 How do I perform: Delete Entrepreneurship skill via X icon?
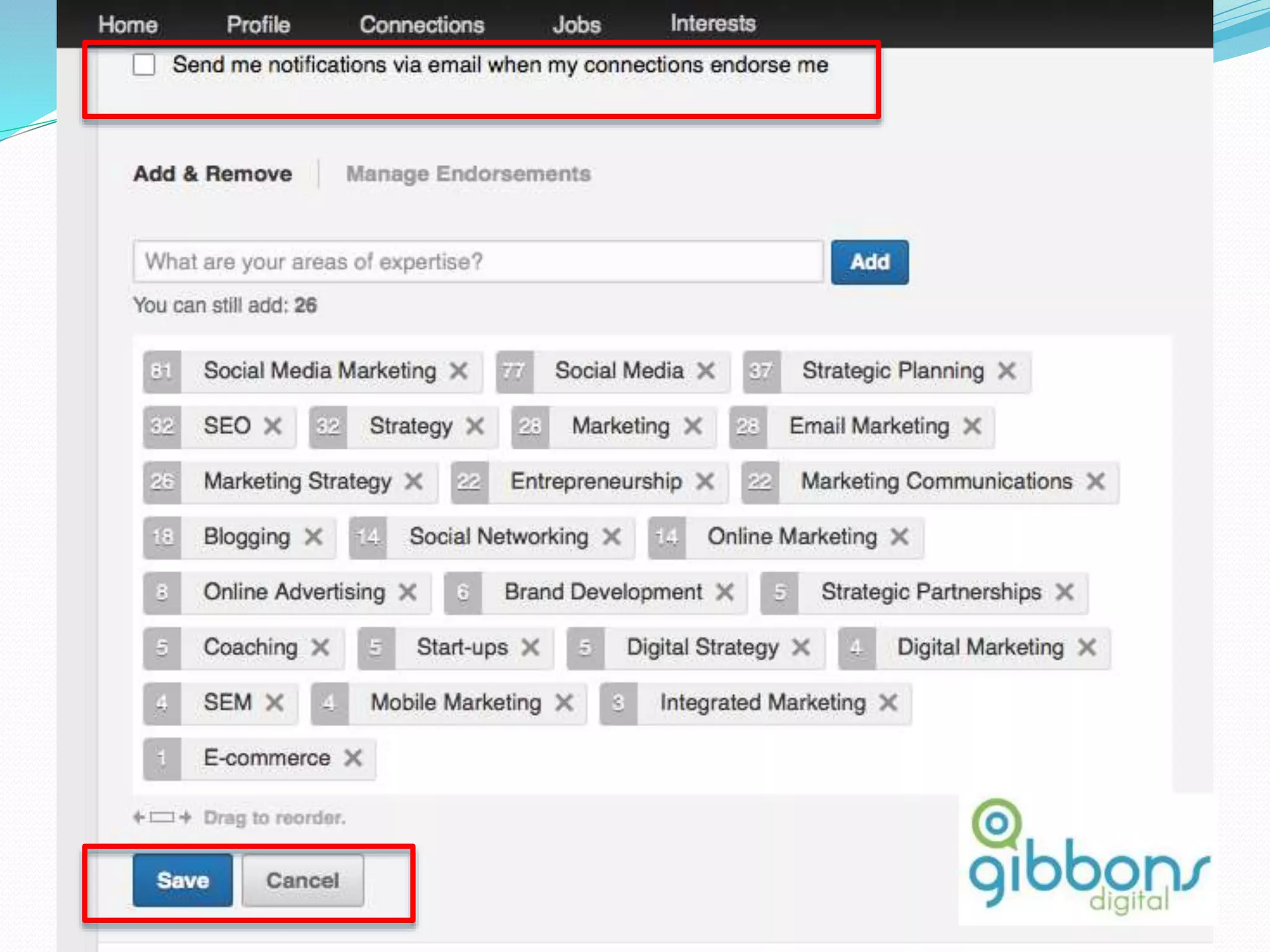pyautogui.click(x=705, y=482)
